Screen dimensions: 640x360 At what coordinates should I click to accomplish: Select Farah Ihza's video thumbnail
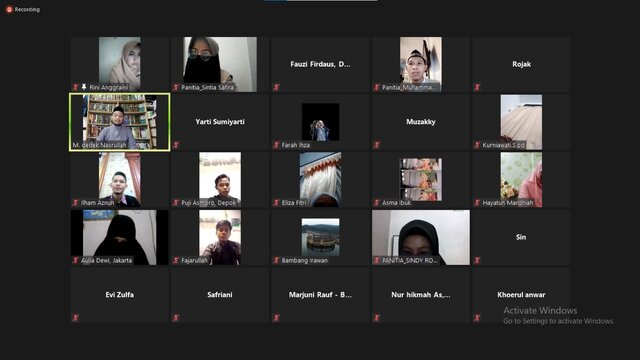[x=320, y=122]
